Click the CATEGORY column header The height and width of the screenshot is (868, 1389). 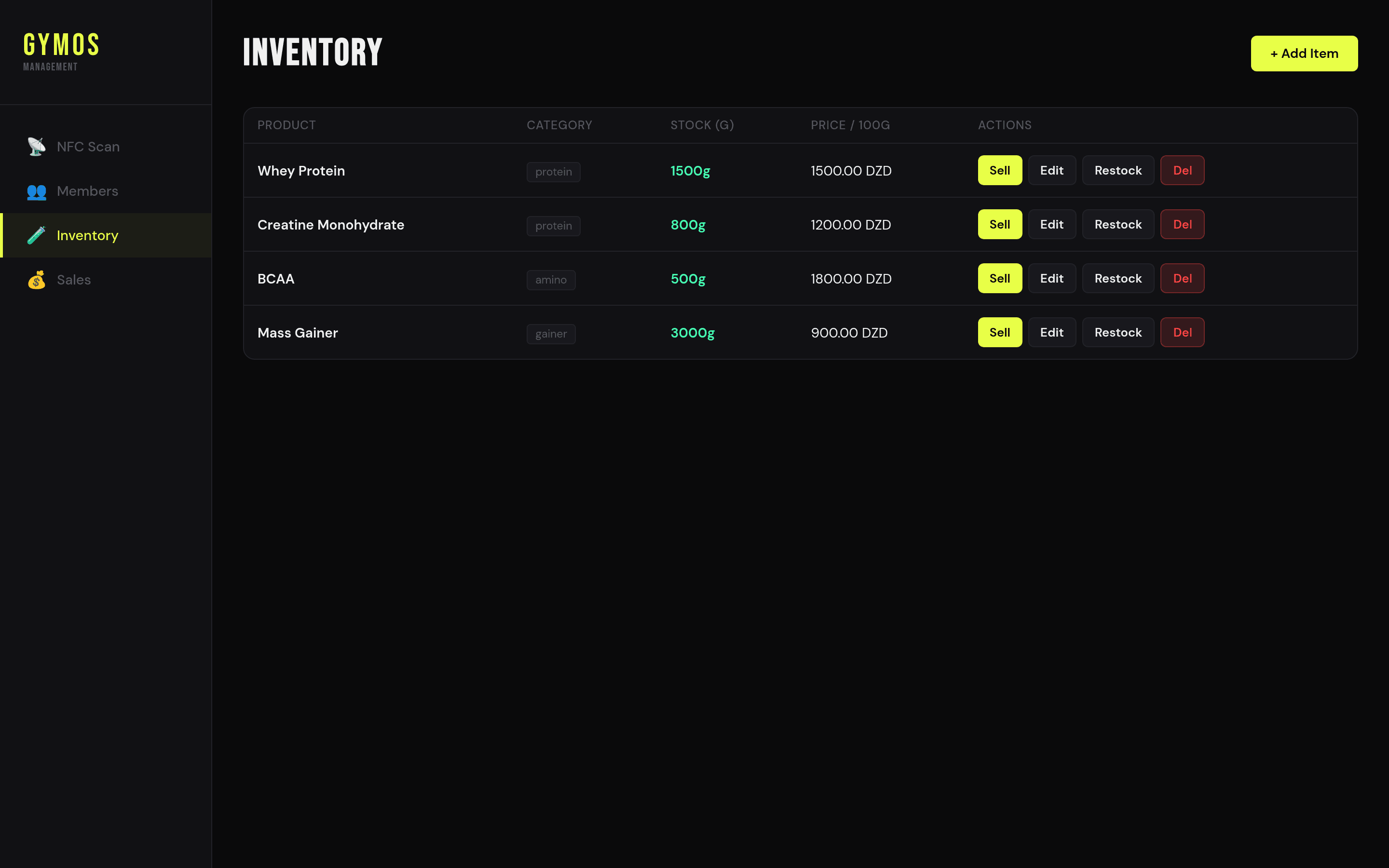click(x=559, y=125)
